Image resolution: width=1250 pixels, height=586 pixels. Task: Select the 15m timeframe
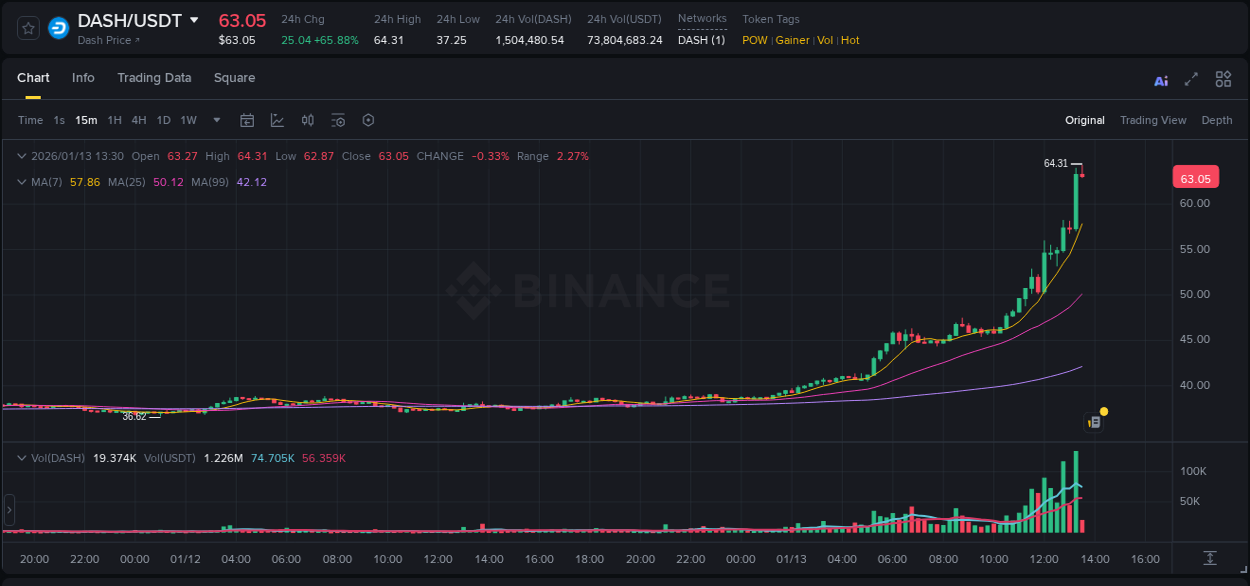point(86,120)
